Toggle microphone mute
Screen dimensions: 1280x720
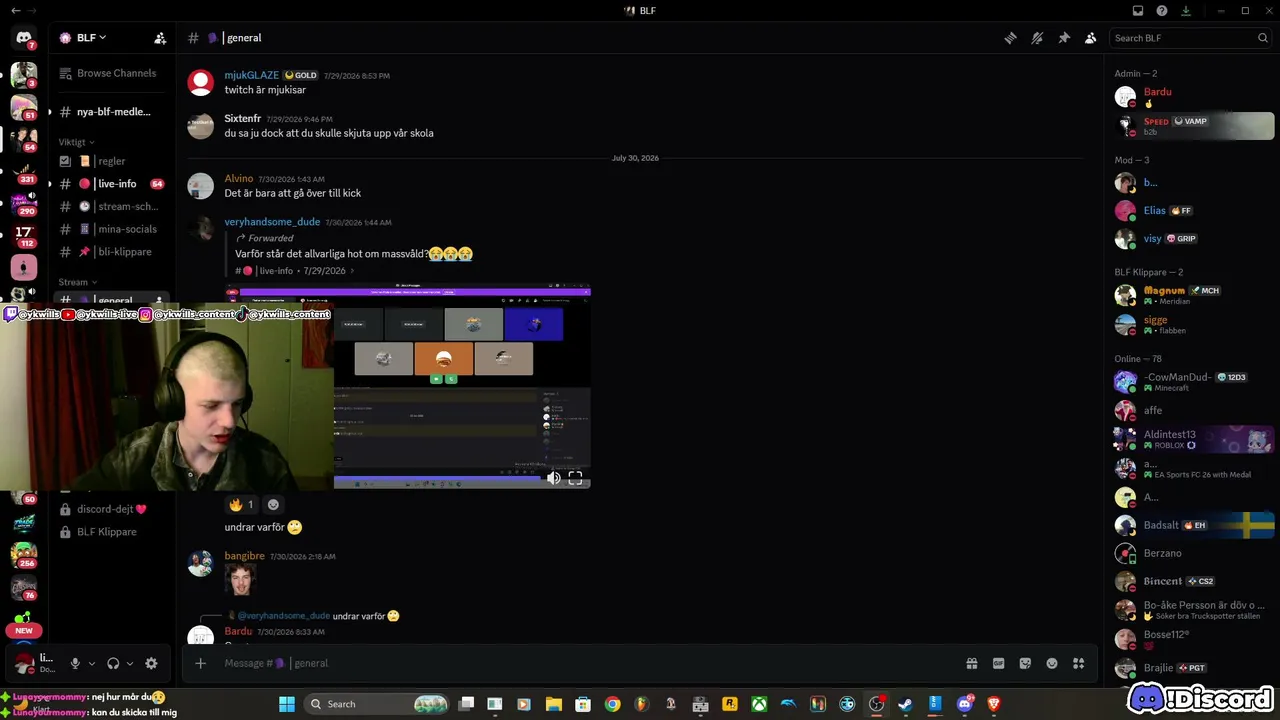[x=74, y=663]
